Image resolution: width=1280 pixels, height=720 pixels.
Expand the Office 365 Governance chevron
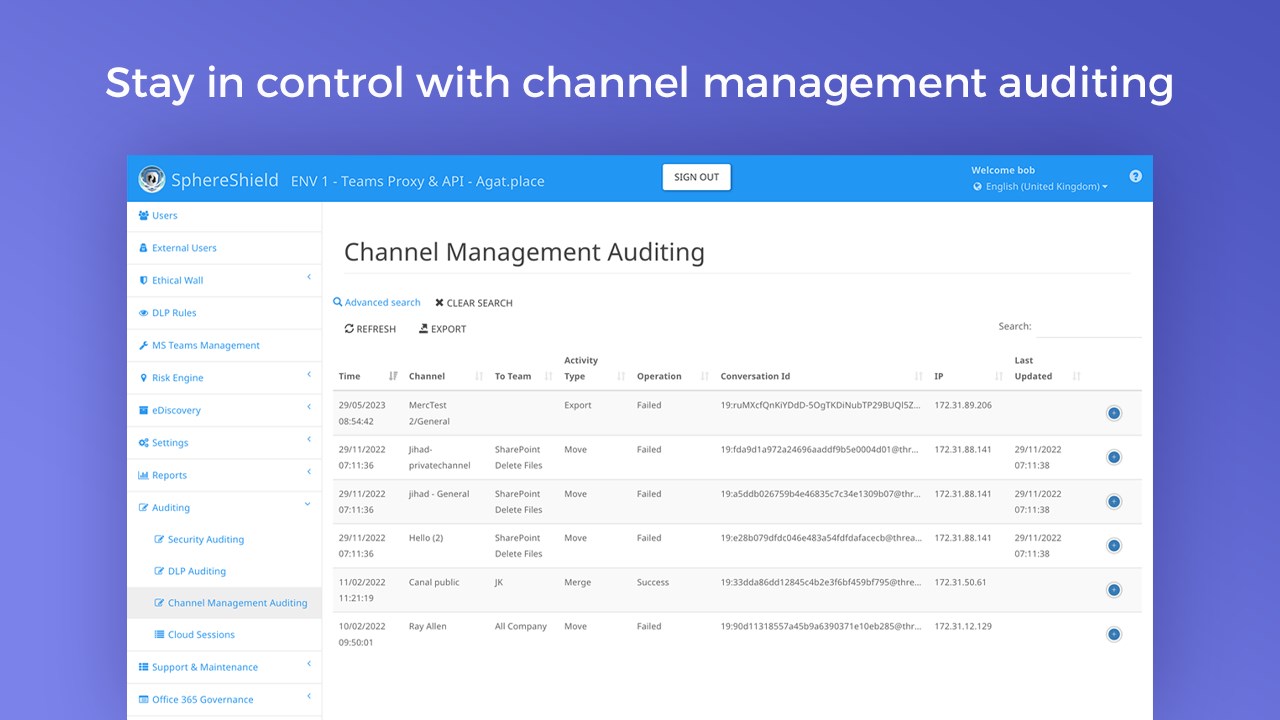(309, 696)
